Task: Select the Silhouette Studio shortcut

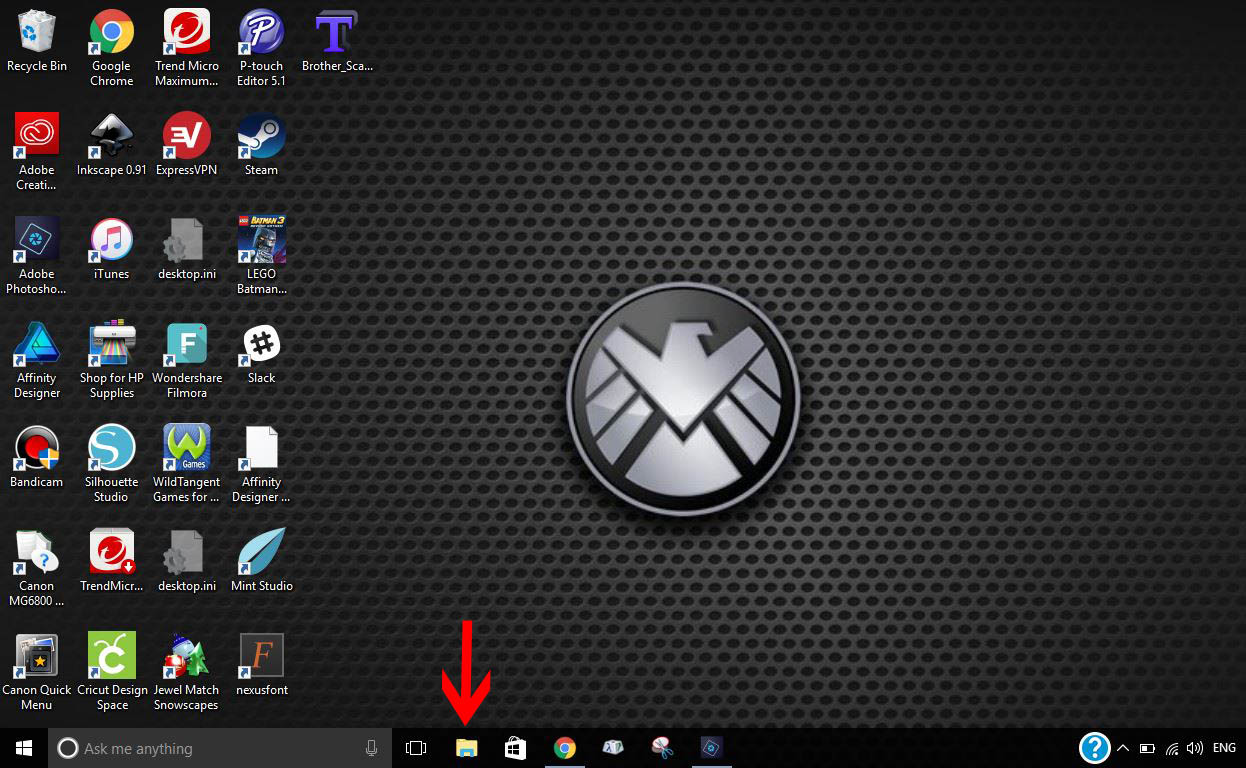Action: [x=111, y=463]
